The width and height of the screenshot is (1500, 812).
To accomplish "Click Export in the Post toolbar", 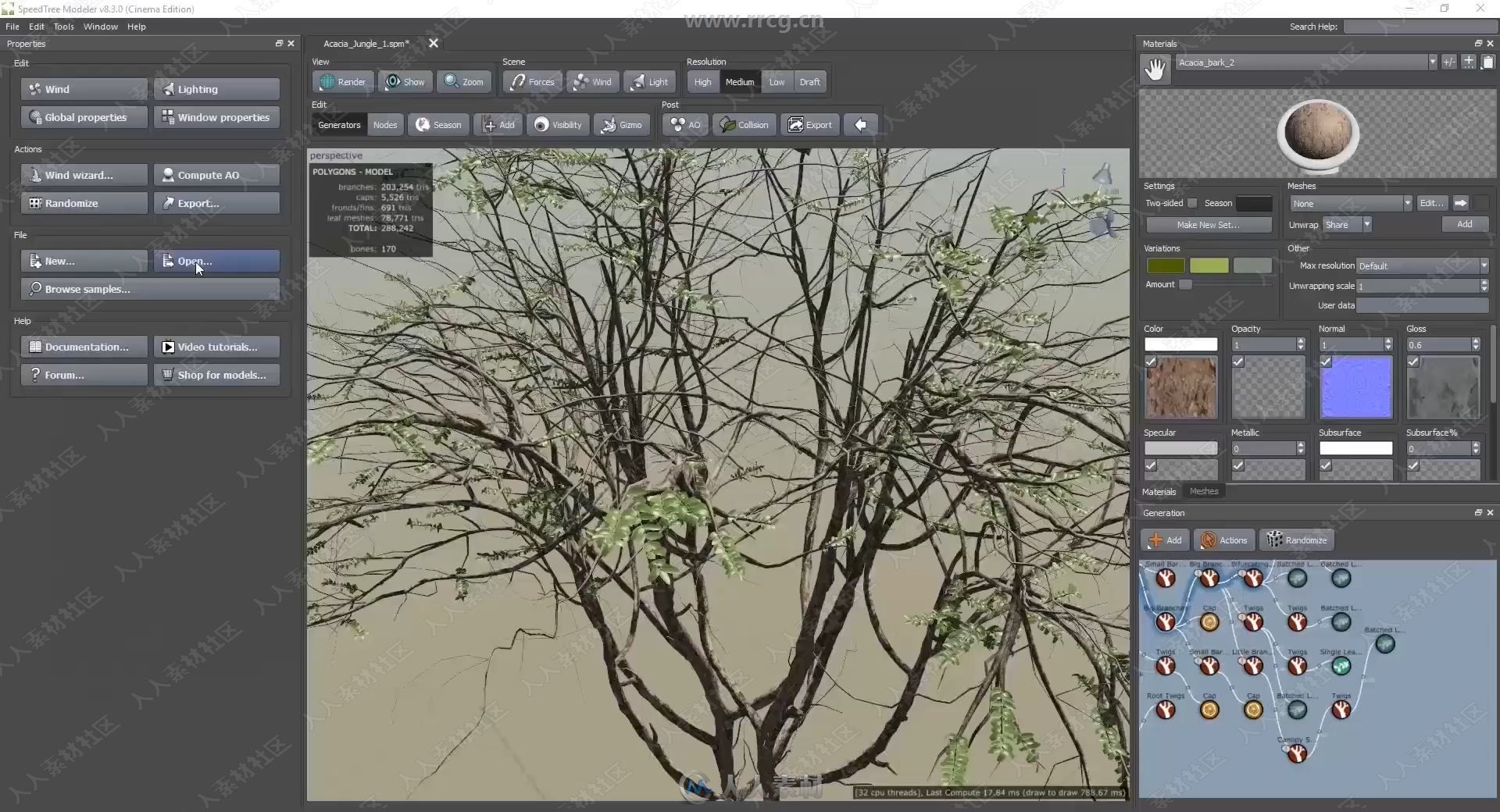I will pos(810,125).
